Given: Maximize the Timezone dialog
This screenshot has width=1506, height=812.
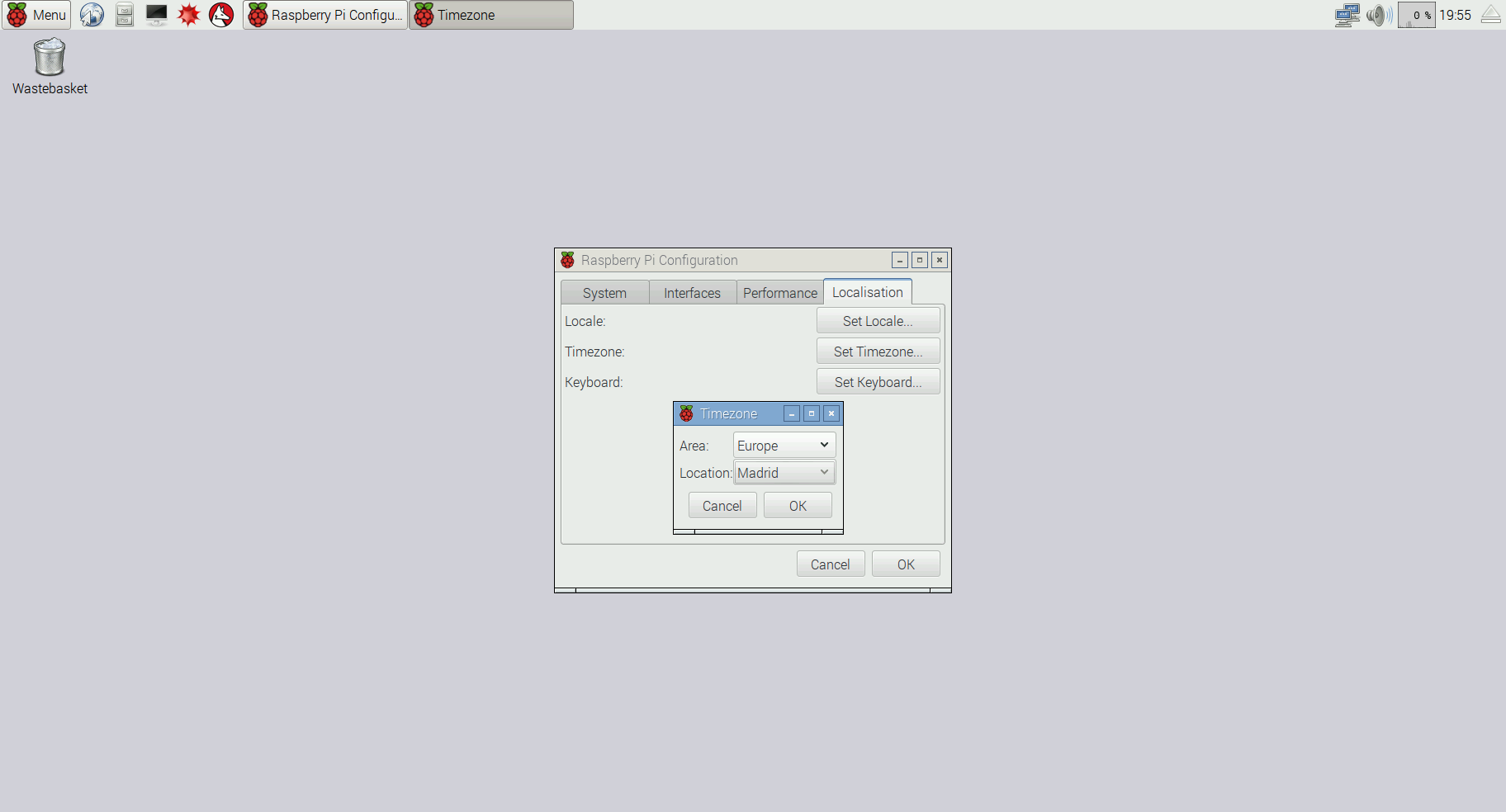Looking at the screenshot, I should [812, 413].
